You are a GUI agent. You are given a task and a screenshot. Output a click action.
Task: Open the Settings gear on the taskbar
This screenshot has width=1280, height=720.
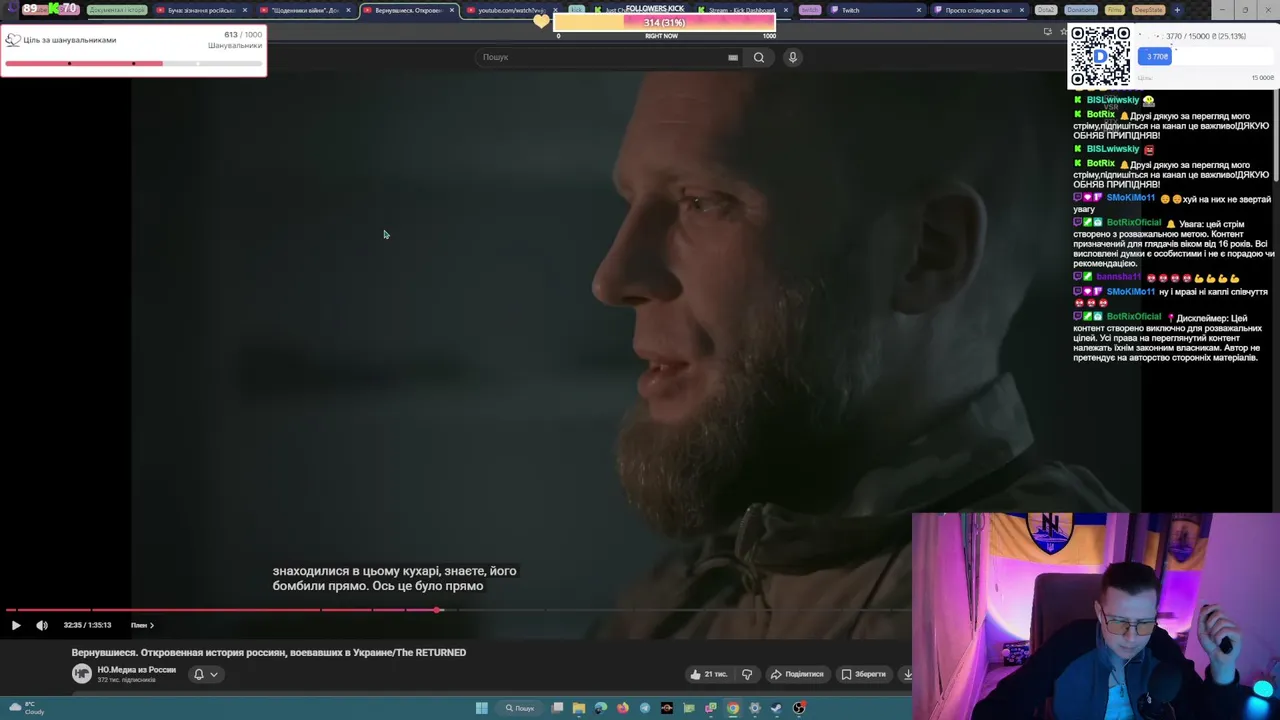coord(755,708)
